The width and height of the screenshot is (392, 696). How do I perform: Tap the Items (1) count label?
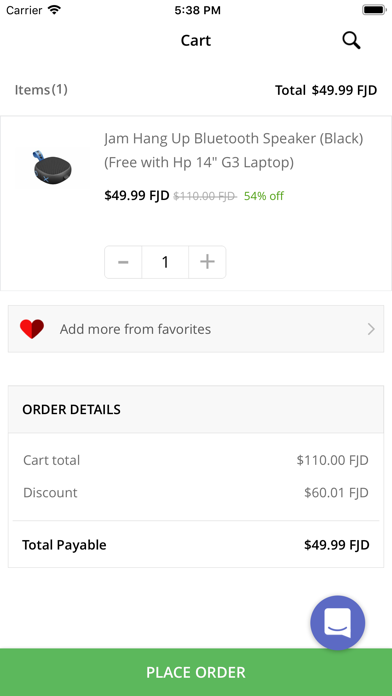[41, 90]
